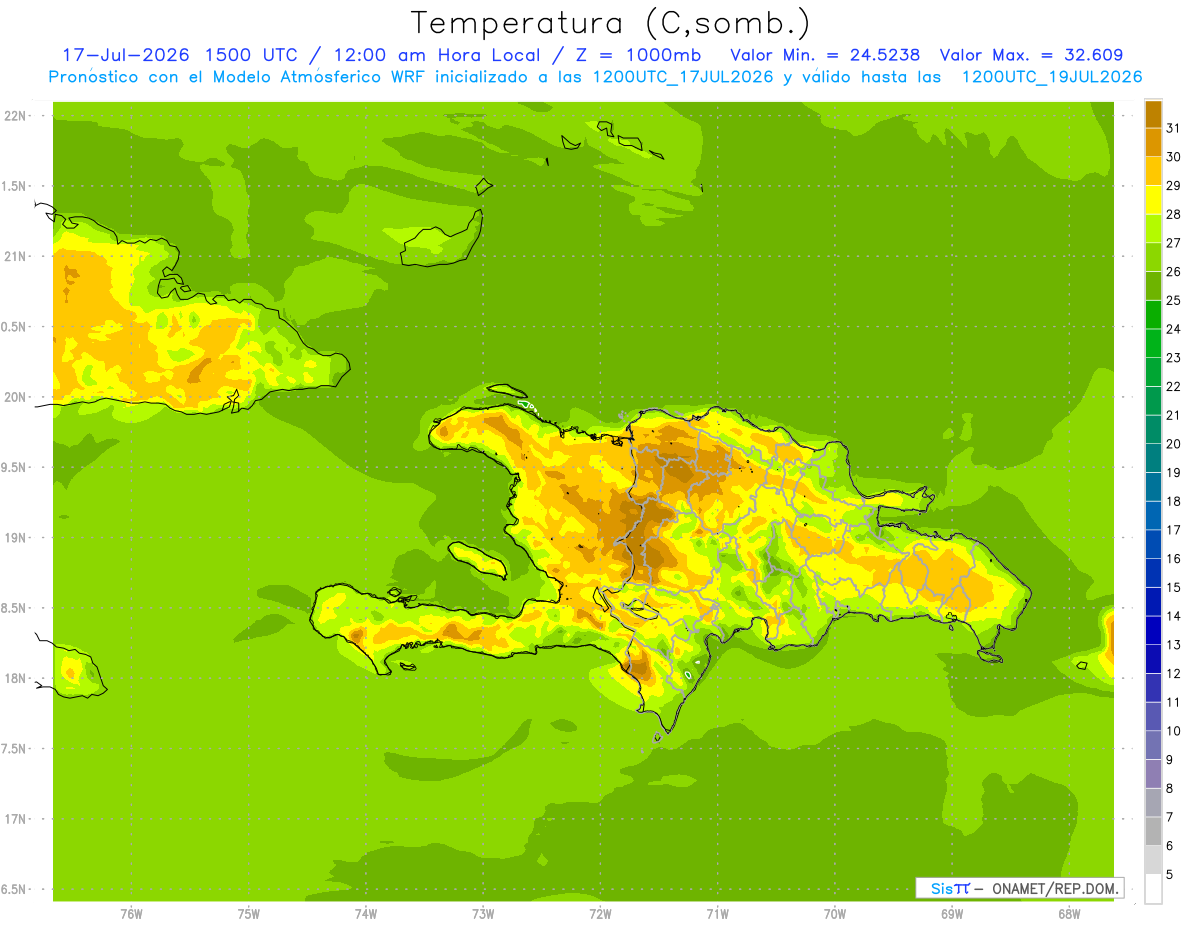Click the legend value 29
This screenshot has width=1200, height=927.
(x=1174, y=186)
